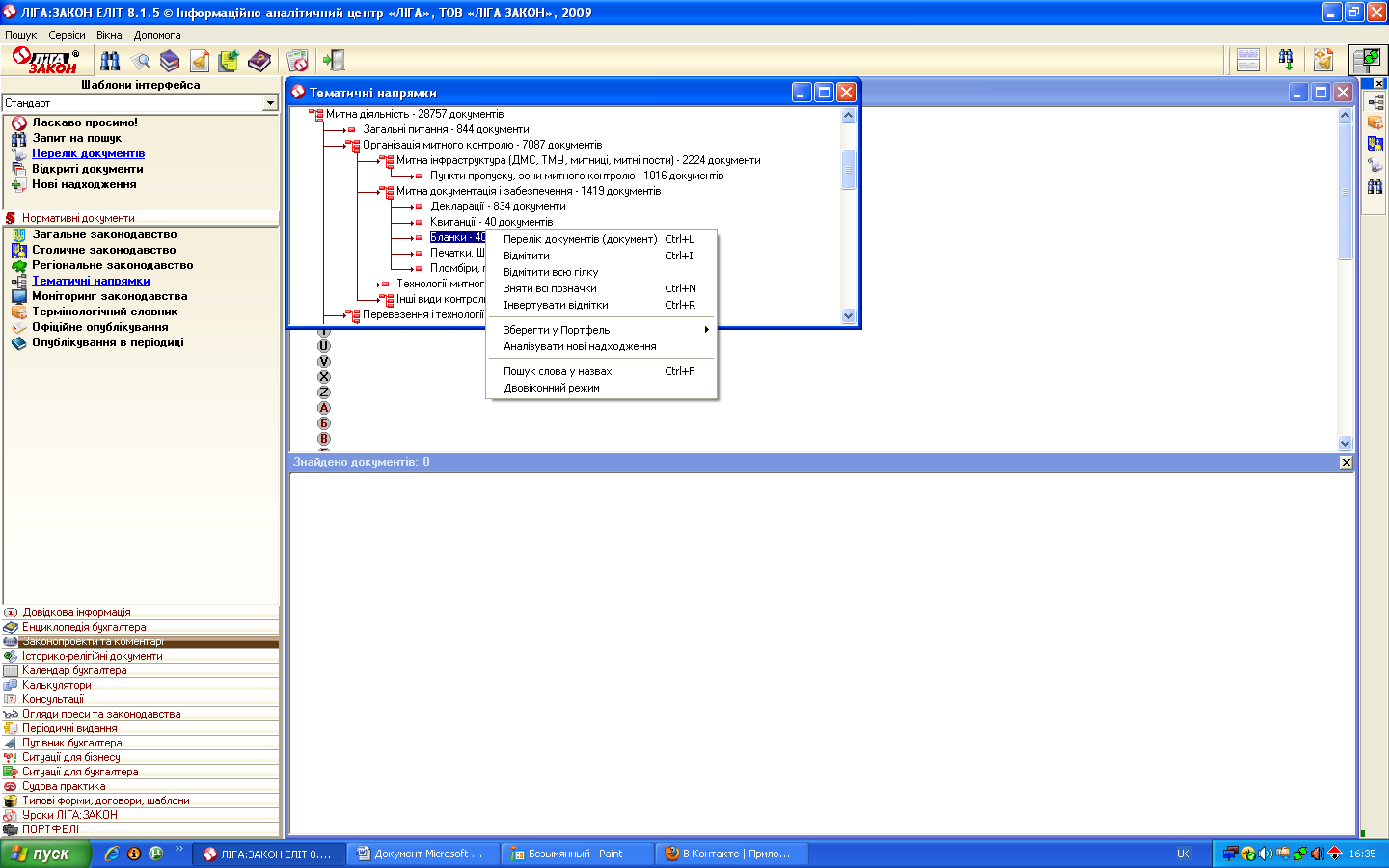
Task: Open the Допомога menu
Action: click(157, 35)
